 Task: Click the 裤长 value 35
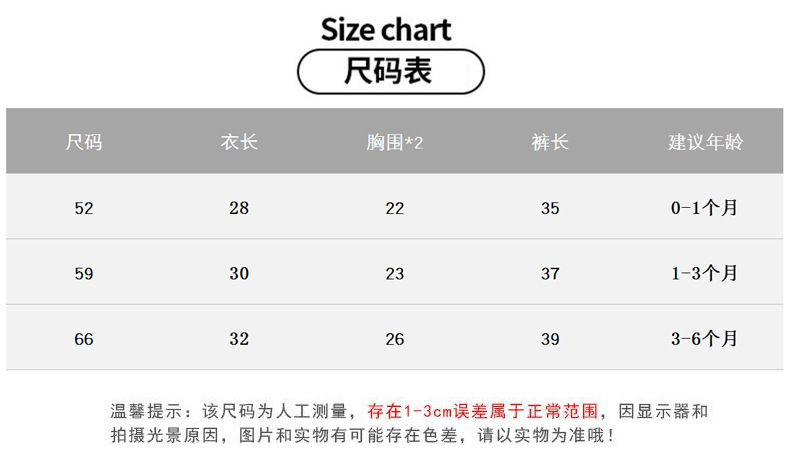[x=550, y=208]
